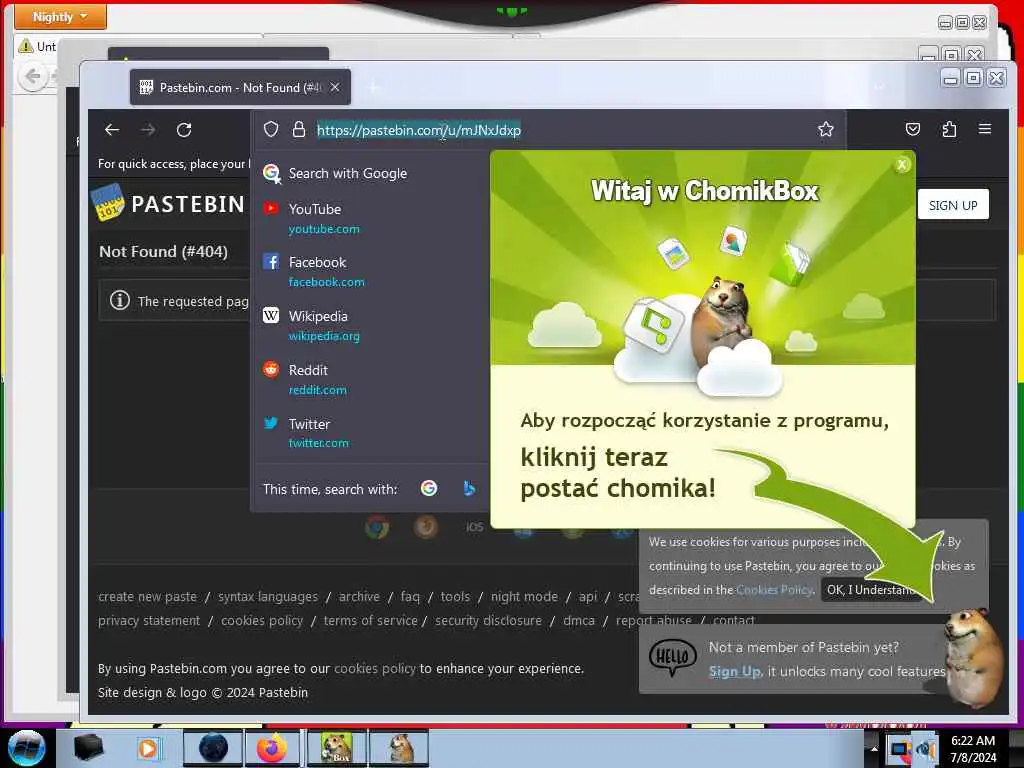Close the Pastebin Not Found tab
Viewport: 1024px width, 768px height.
(x=334, y=87)
